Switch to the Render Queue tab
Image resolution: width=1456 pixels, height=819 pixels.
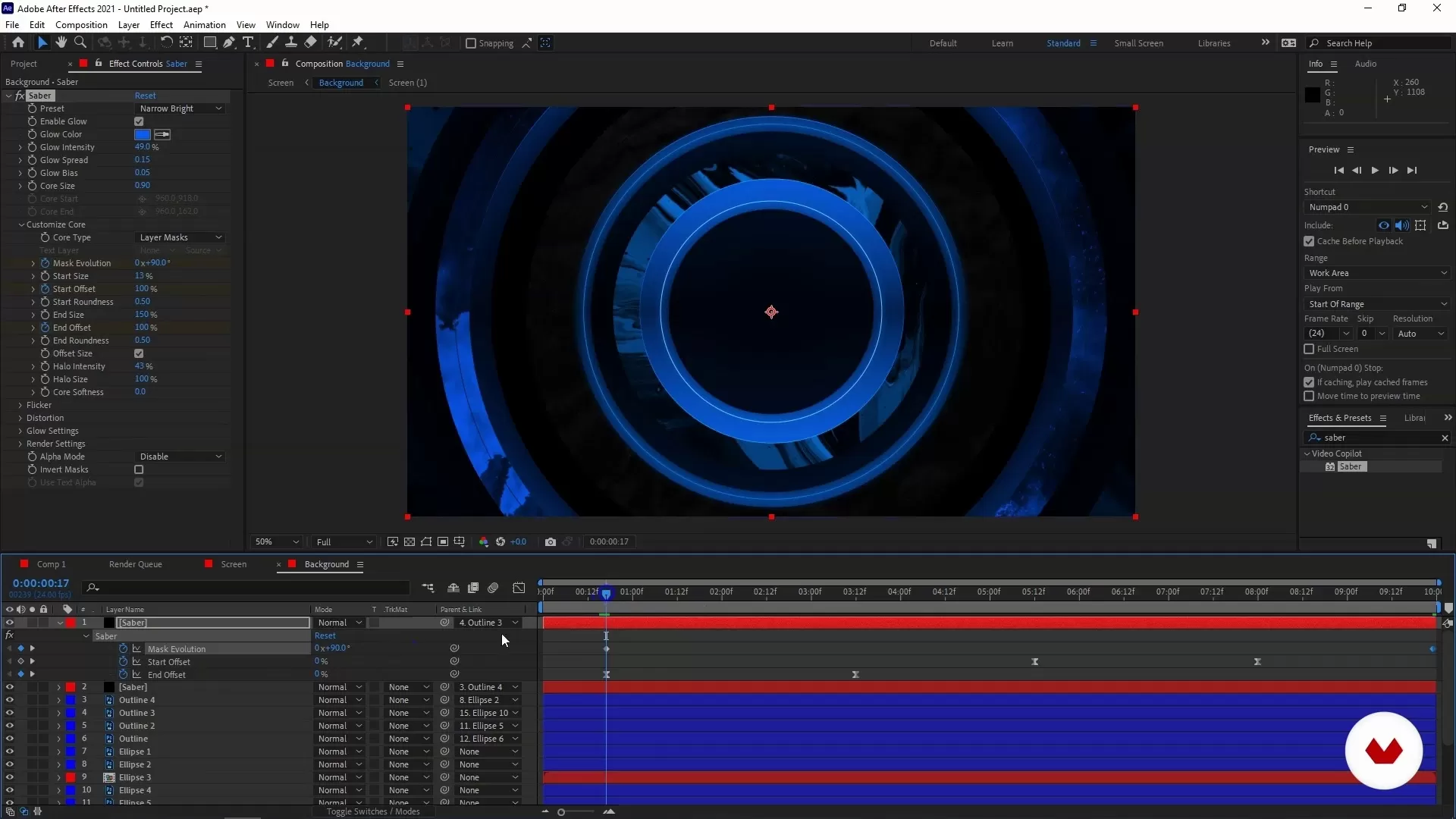pyautogui.click(x=136, y=564)
